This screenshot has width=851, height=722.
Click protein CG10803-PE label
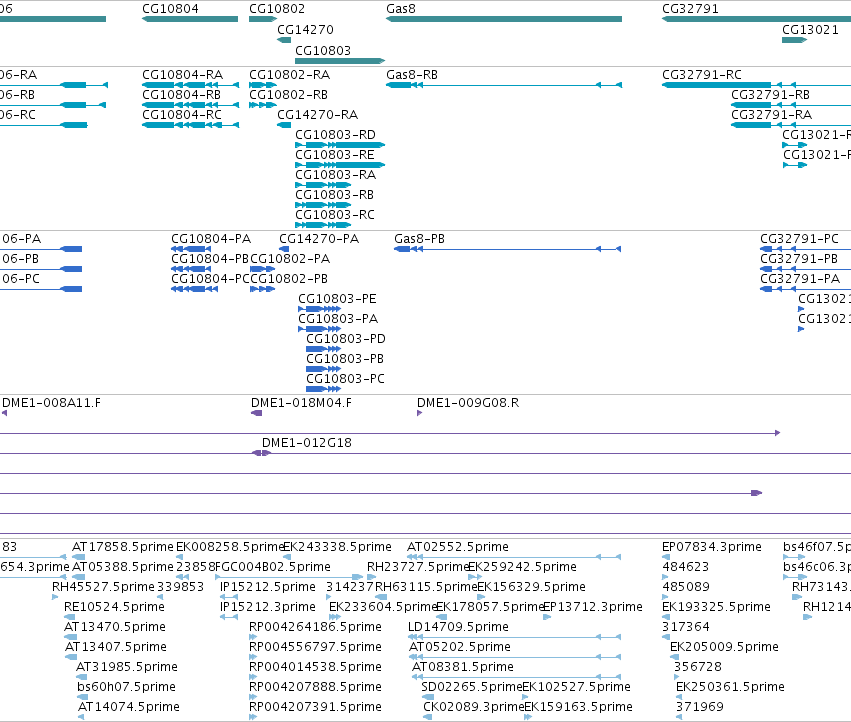click(x=337, y=299)
